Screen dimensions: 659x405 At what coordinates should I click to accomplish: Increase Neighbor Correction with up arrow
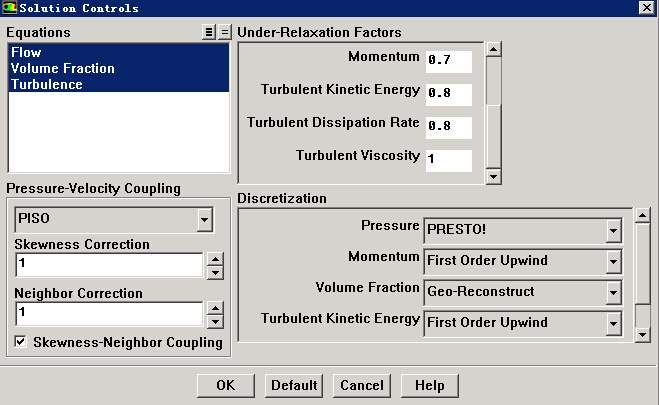(x=214, y=307)
